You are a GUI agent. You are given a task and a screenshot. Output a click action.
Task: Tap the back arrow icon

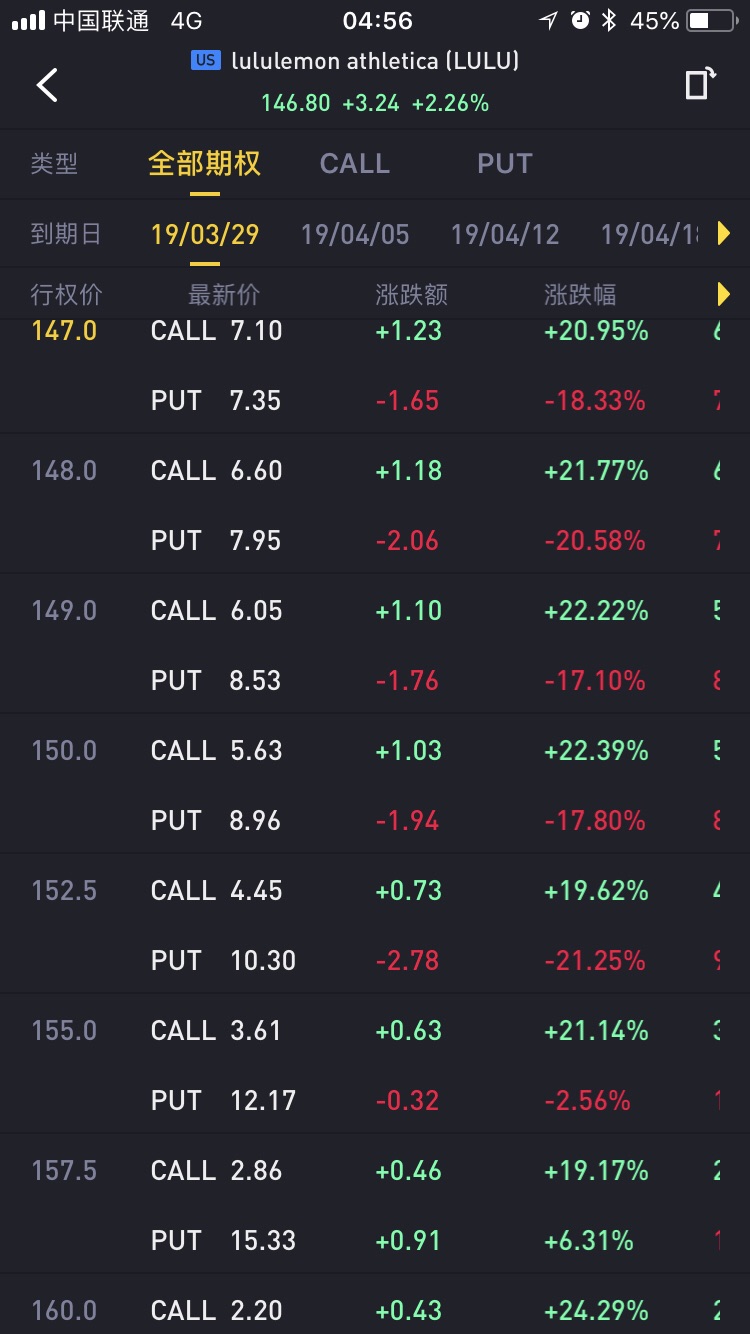click(47, 85)
